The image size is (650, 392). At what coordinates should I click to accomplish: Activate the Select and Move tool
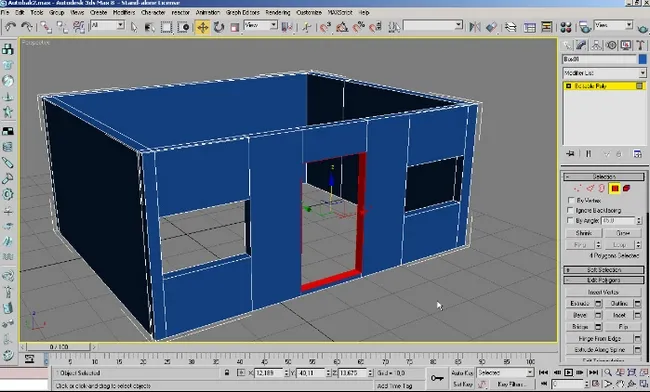pos(202,27)
